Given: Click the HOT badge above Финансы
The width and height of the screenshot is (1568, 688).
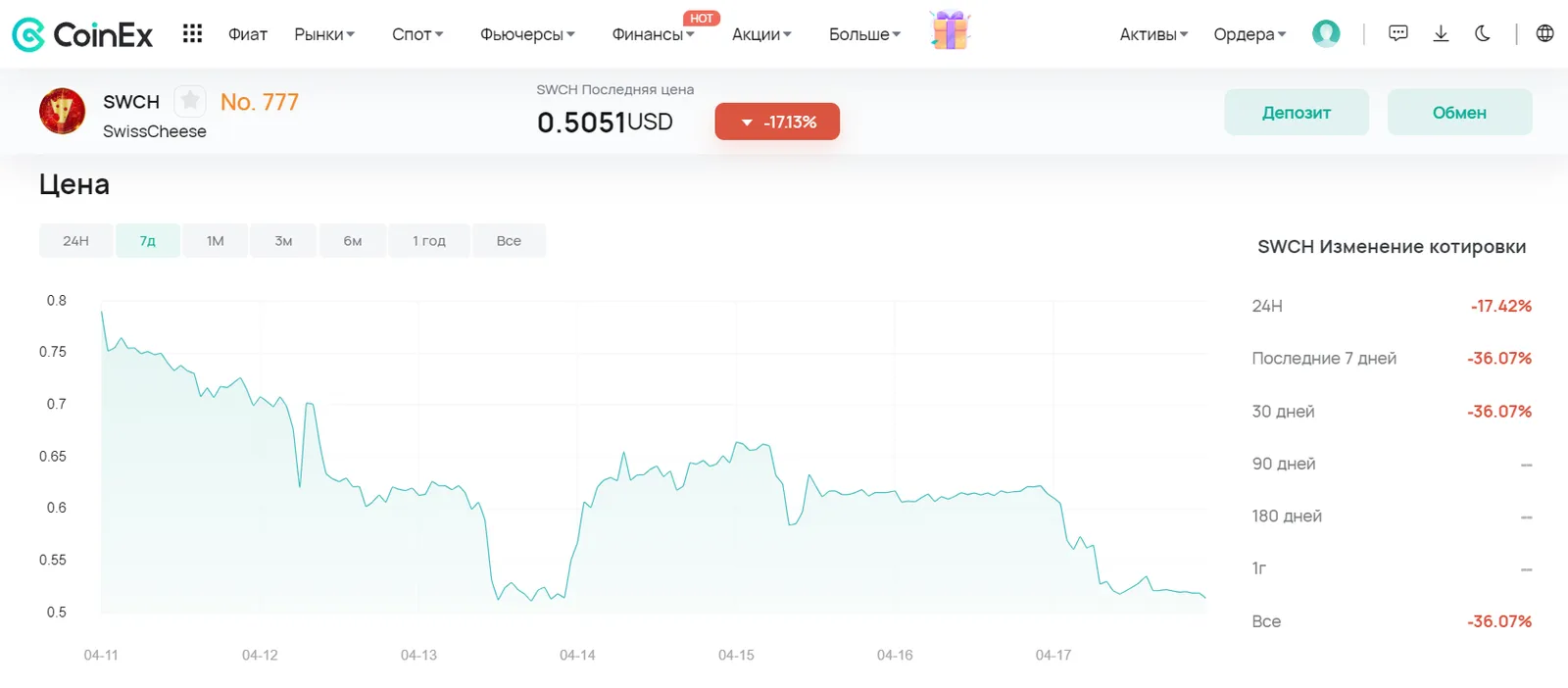Looking at the screenshot, I should 702,19.
